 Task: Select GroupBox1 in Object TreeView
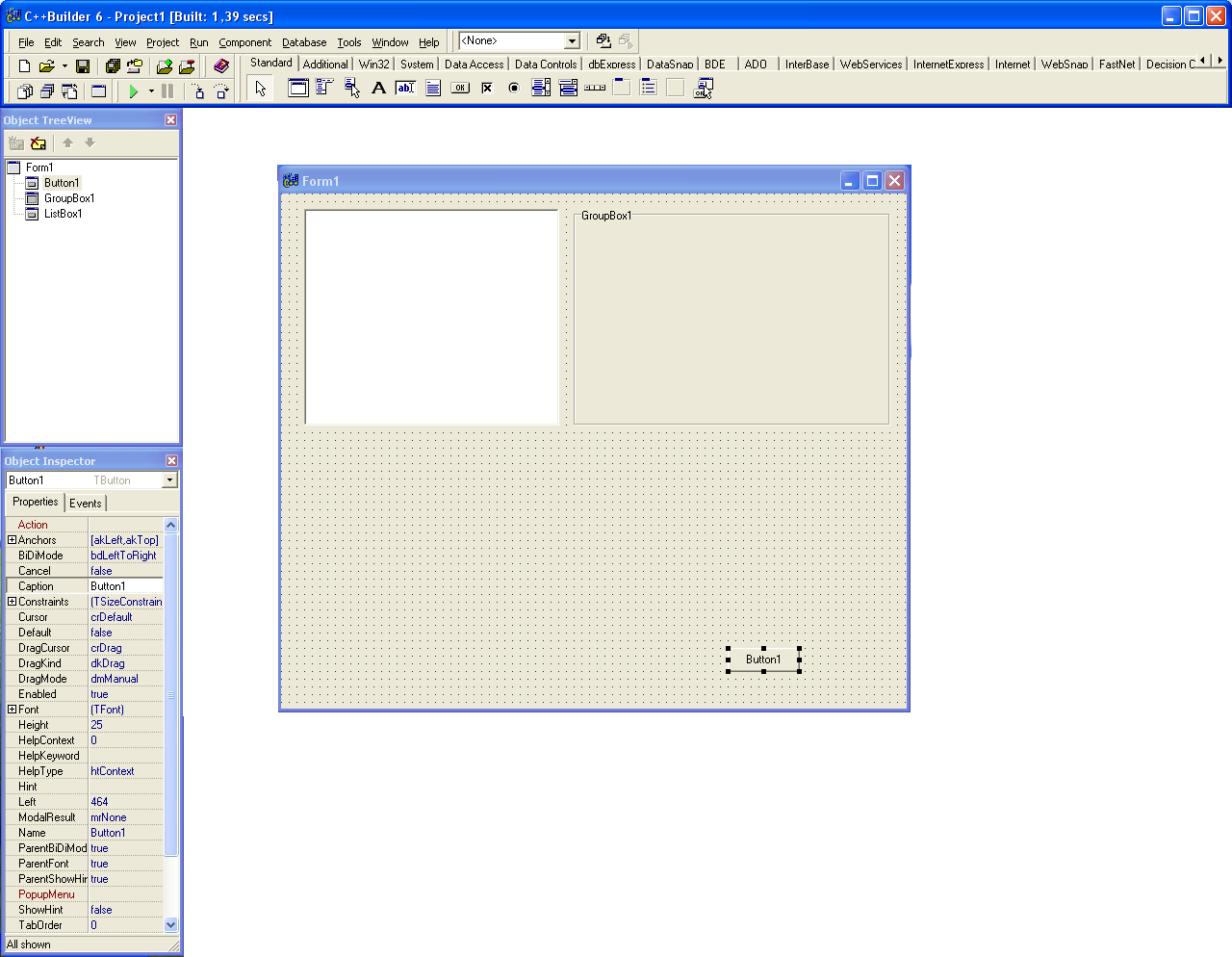tap(69, 198)
